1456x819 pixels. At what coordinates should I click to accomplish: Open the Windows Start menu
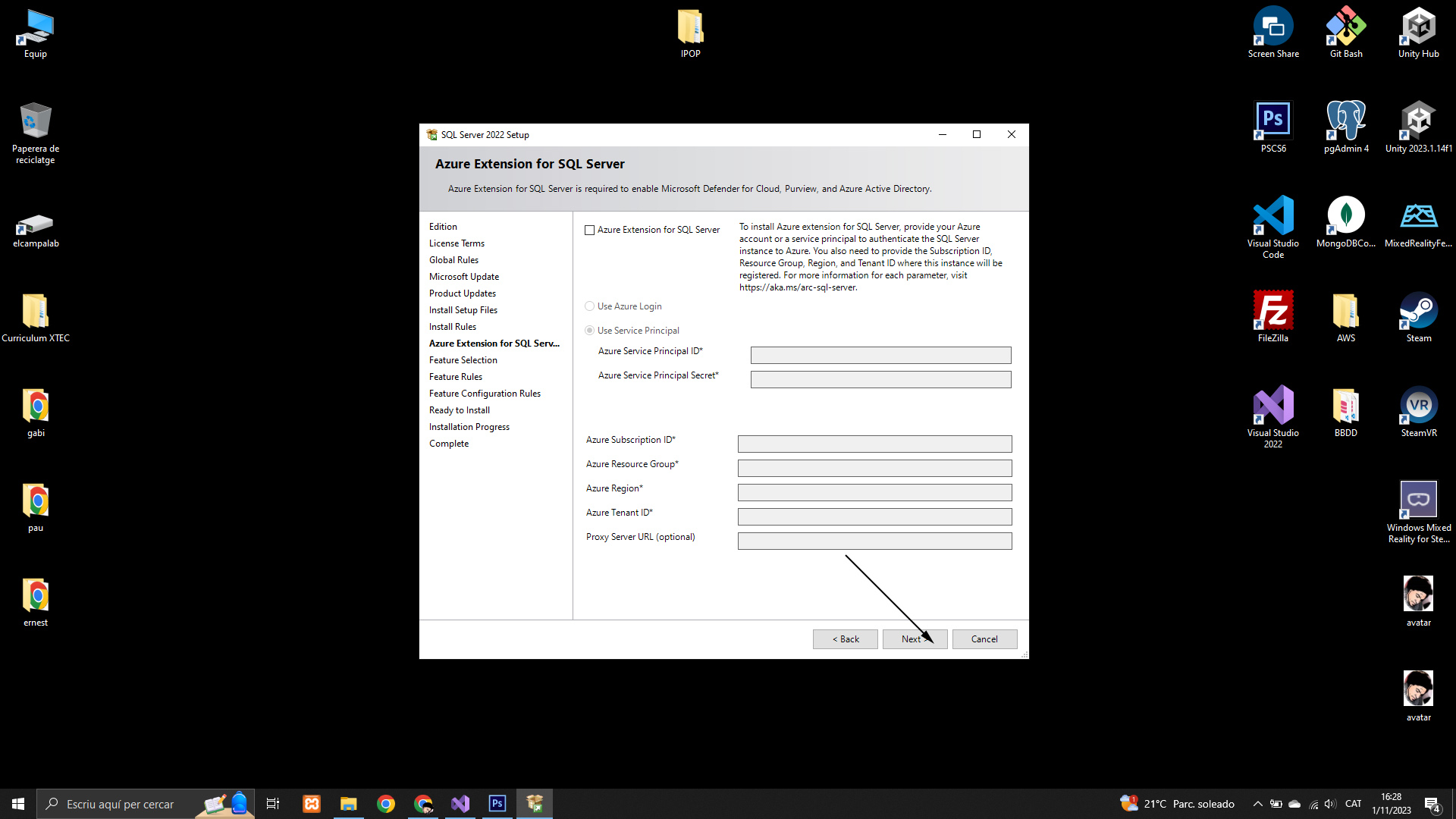[18, 804]
